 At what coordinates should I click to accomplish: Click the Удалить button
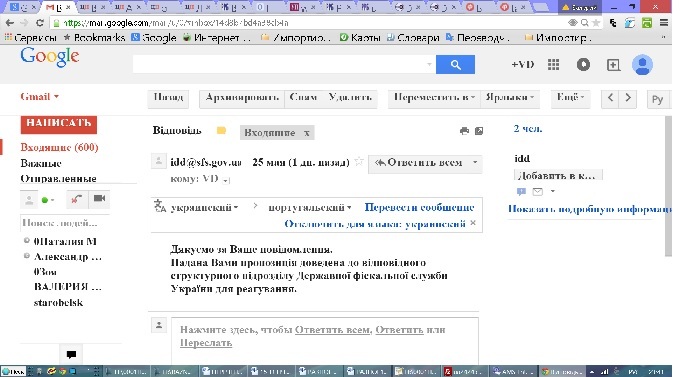(x=350, y=97)
